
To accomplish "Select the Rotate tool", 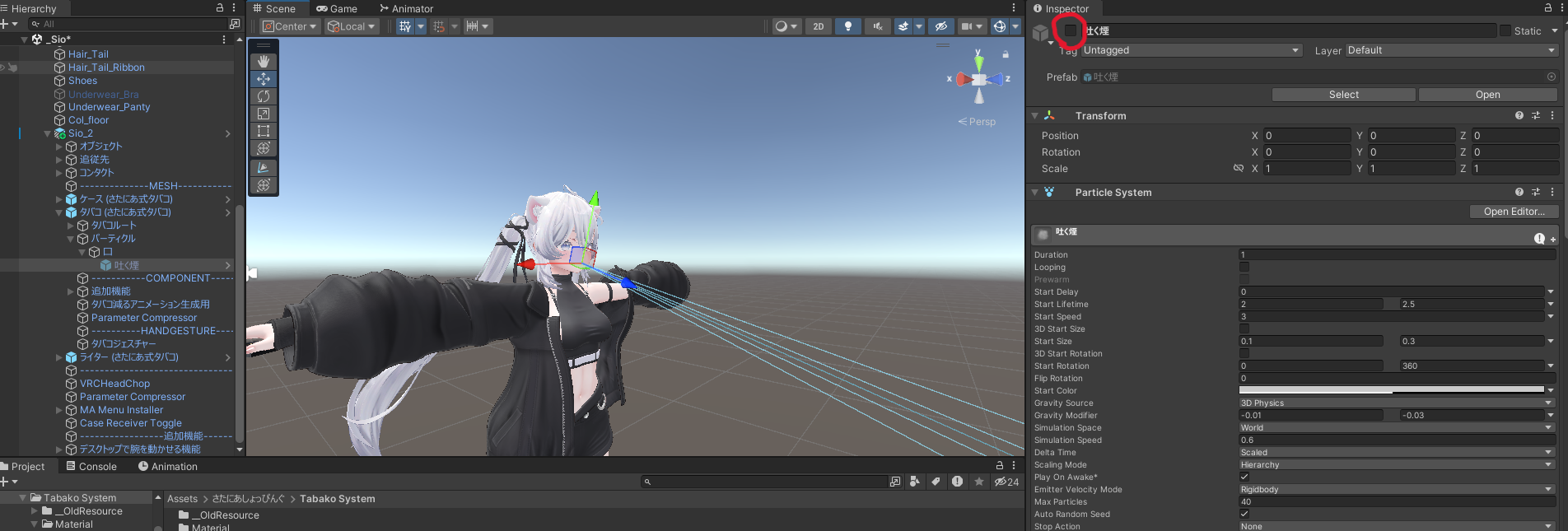I will point(264,96).
